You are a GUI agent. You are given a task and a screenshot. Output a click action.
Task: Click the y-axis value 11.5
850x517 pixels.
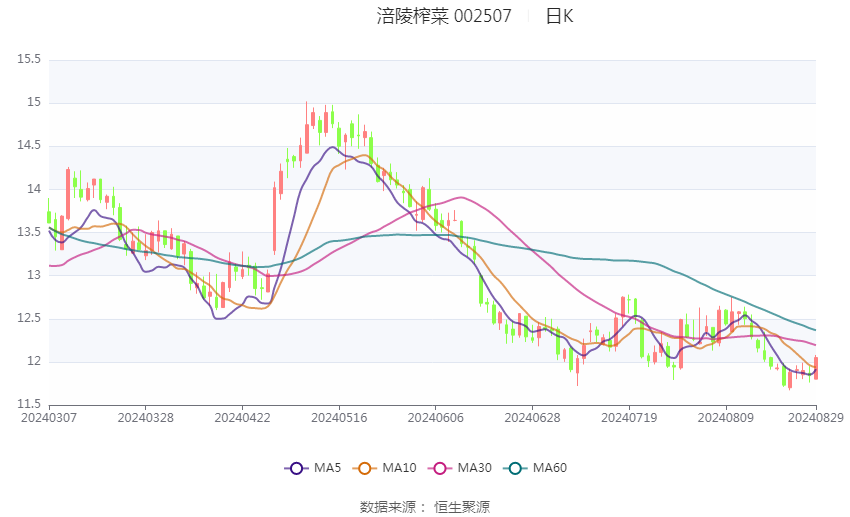(29, 404)
